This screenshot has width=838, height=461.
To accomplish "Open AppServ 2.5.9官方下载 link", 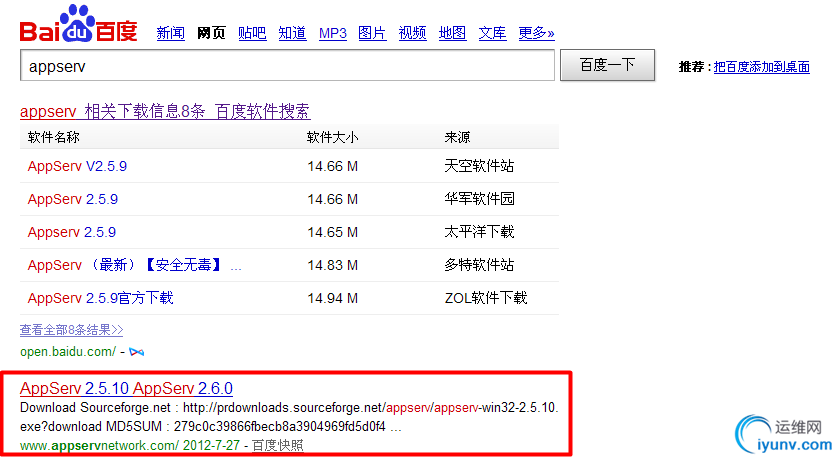I will click(100, 298).
